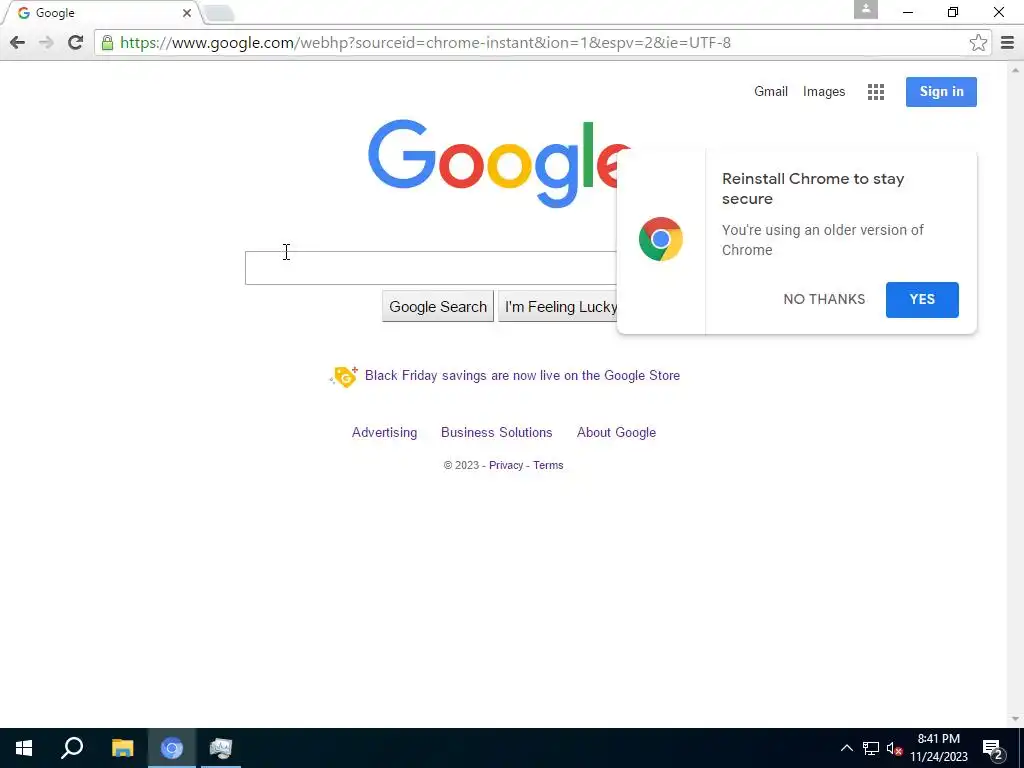The image size is (1024, 768).
Task: Click the muted volume tray icon
Action: [x=894, y=749]
